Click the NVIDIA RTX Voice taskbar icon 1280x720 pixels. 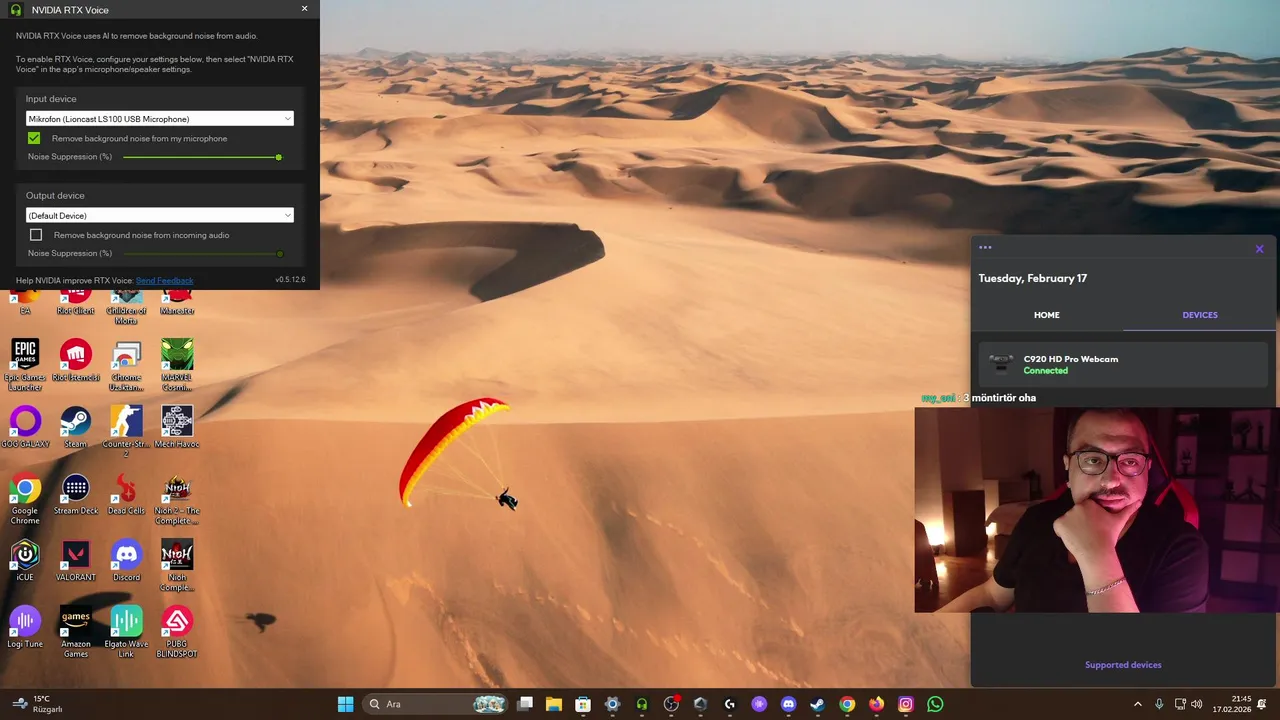tap(642, 704)
